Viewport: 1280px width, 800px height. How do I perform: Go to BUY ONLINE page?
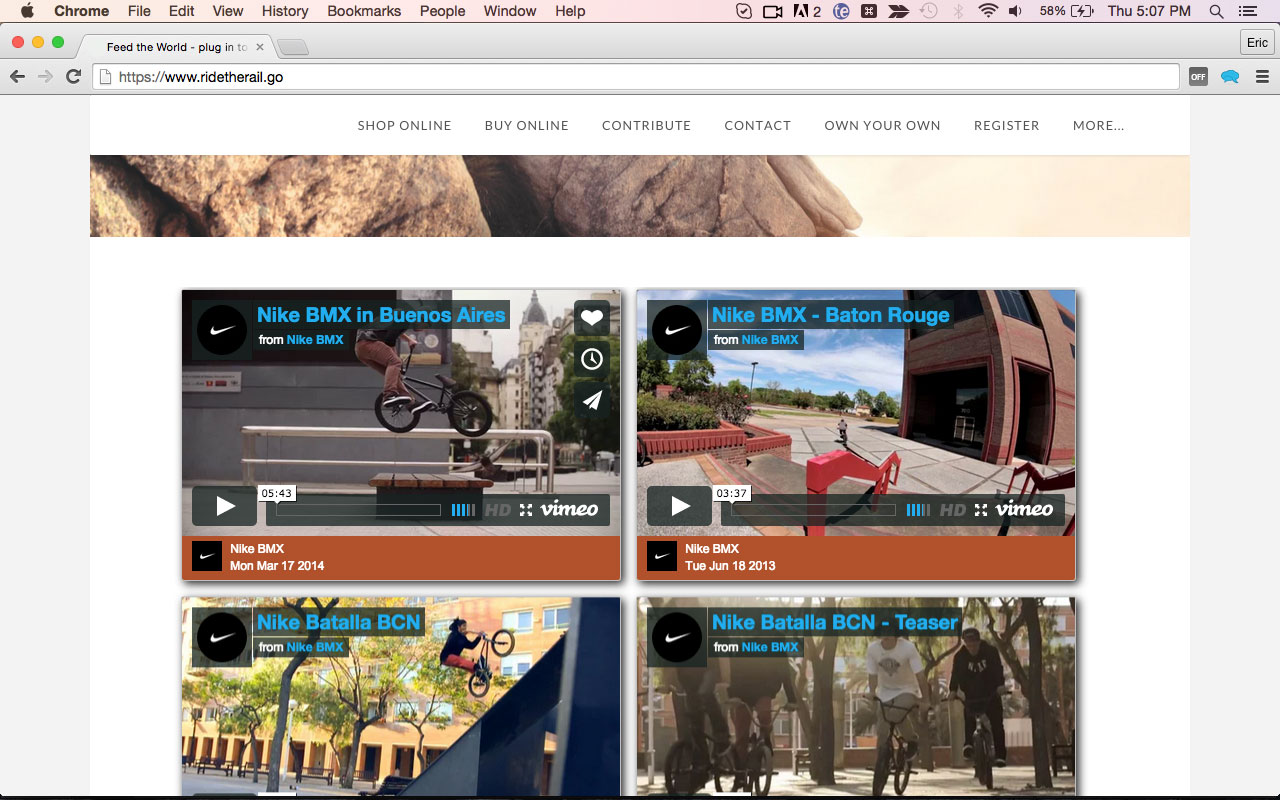pyautogui.click(x=527, y=125)
